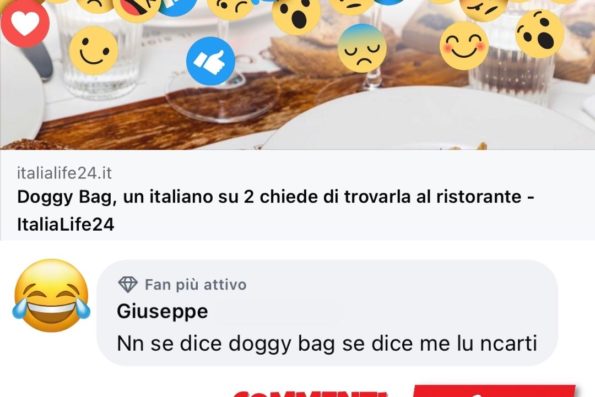The width and height of the screenshot is (595, 397).
Task: Click the ItaliaLife24 title second line
Action: (x=66, y=224)
